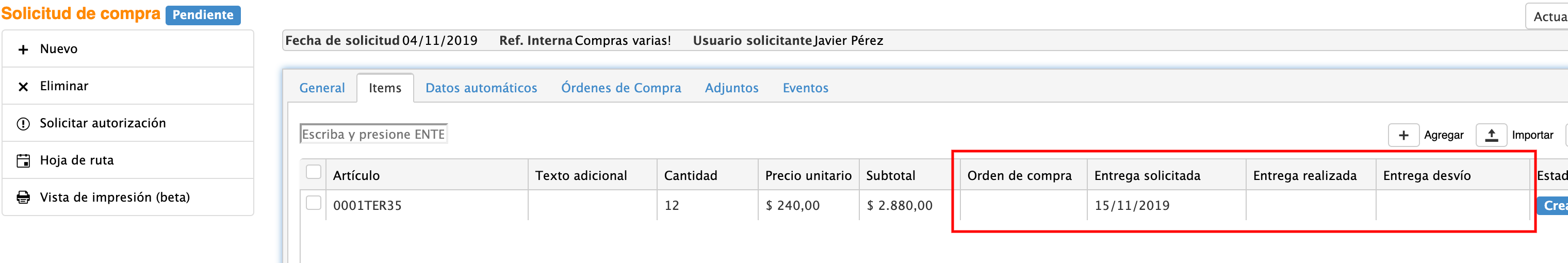Click the upload icon button for Importar
The image size is (1568, 263).
(x=1491, y=135)
